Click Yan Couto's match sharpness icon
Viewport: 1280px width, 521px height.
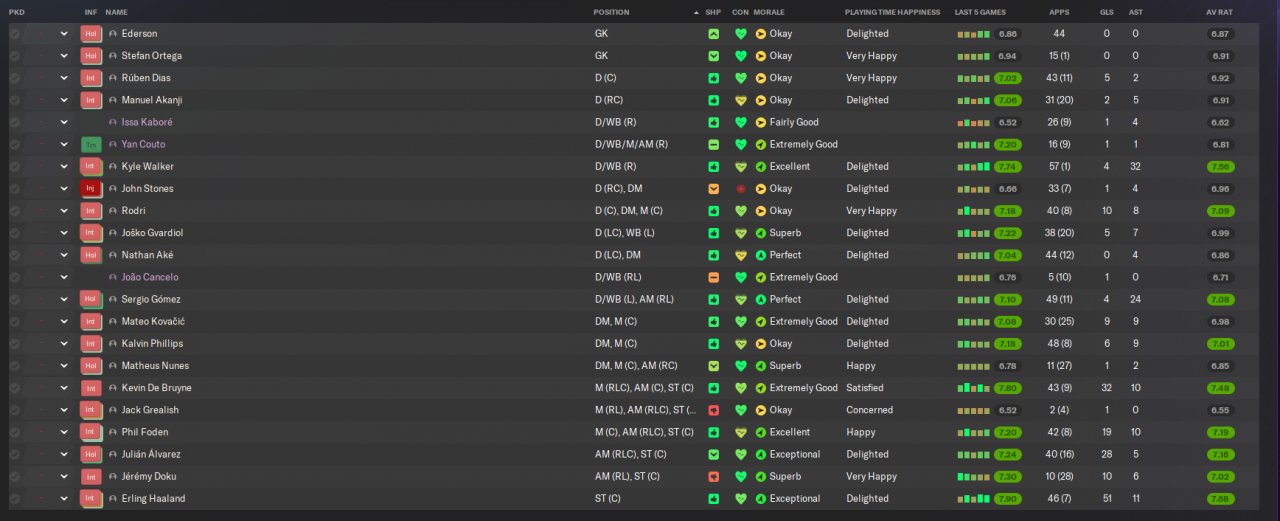(713, 144)
